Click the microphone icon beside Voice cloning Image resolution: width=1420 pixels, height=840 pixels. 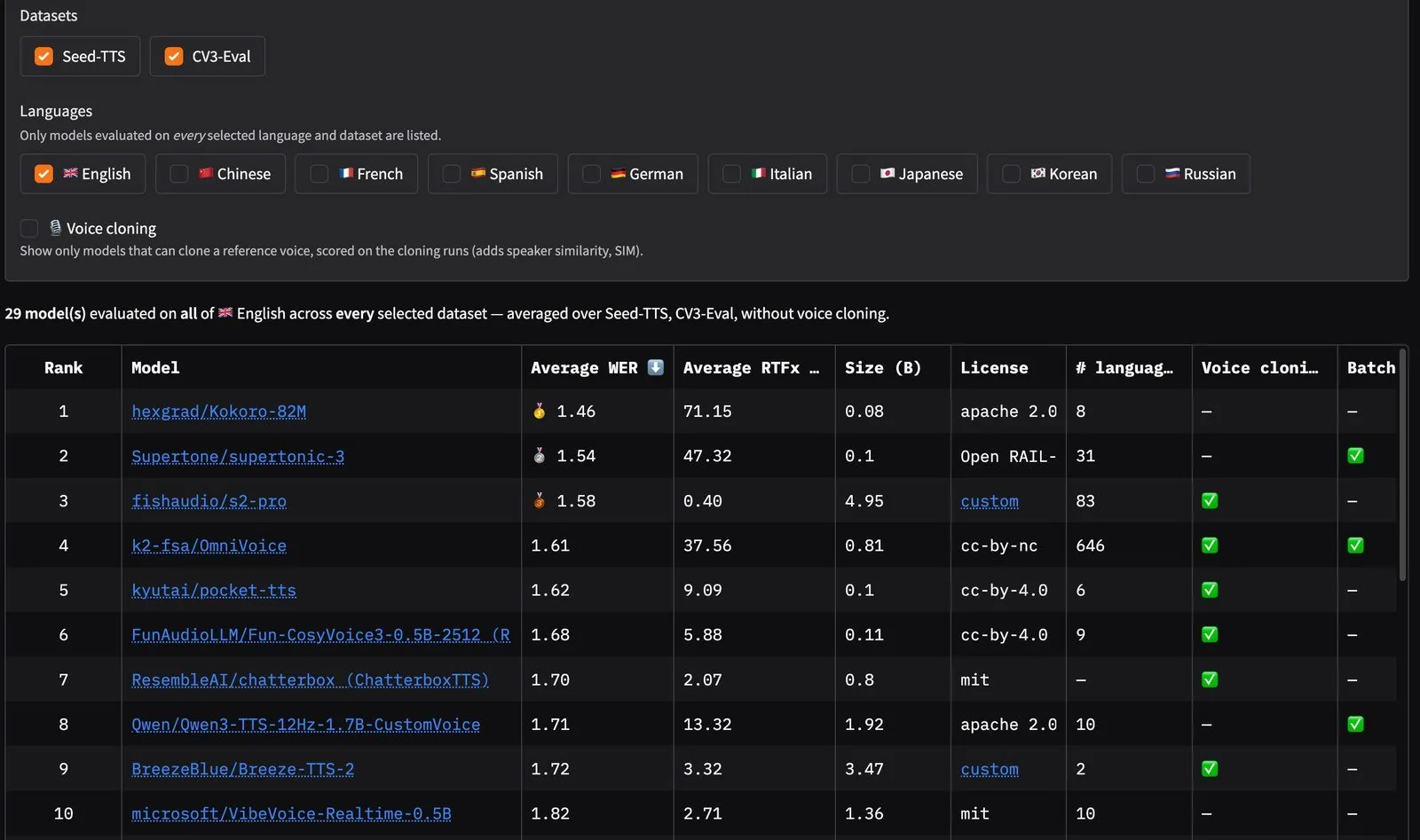click(x=55, y=228)
